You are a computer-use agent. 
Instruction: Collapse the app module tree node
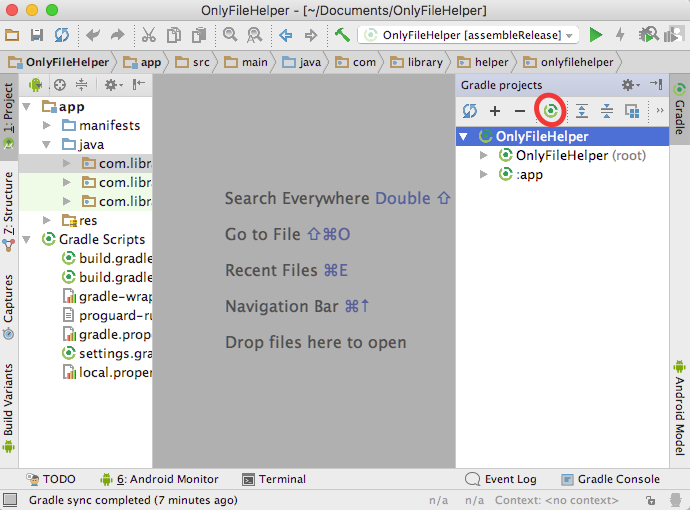26,106
